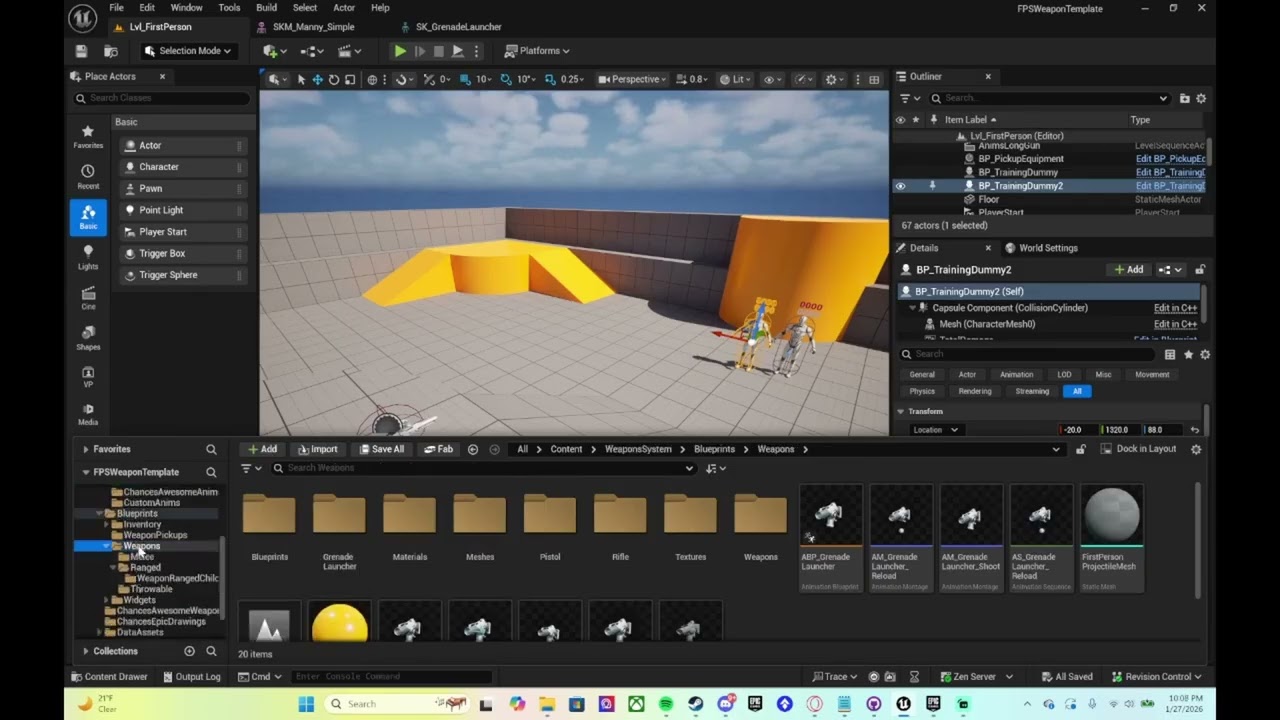The height and width of the screenshot is (720, 1280).
Task: Select BP_PickupEquipment in the Outliner
Action: (1020, 159)
